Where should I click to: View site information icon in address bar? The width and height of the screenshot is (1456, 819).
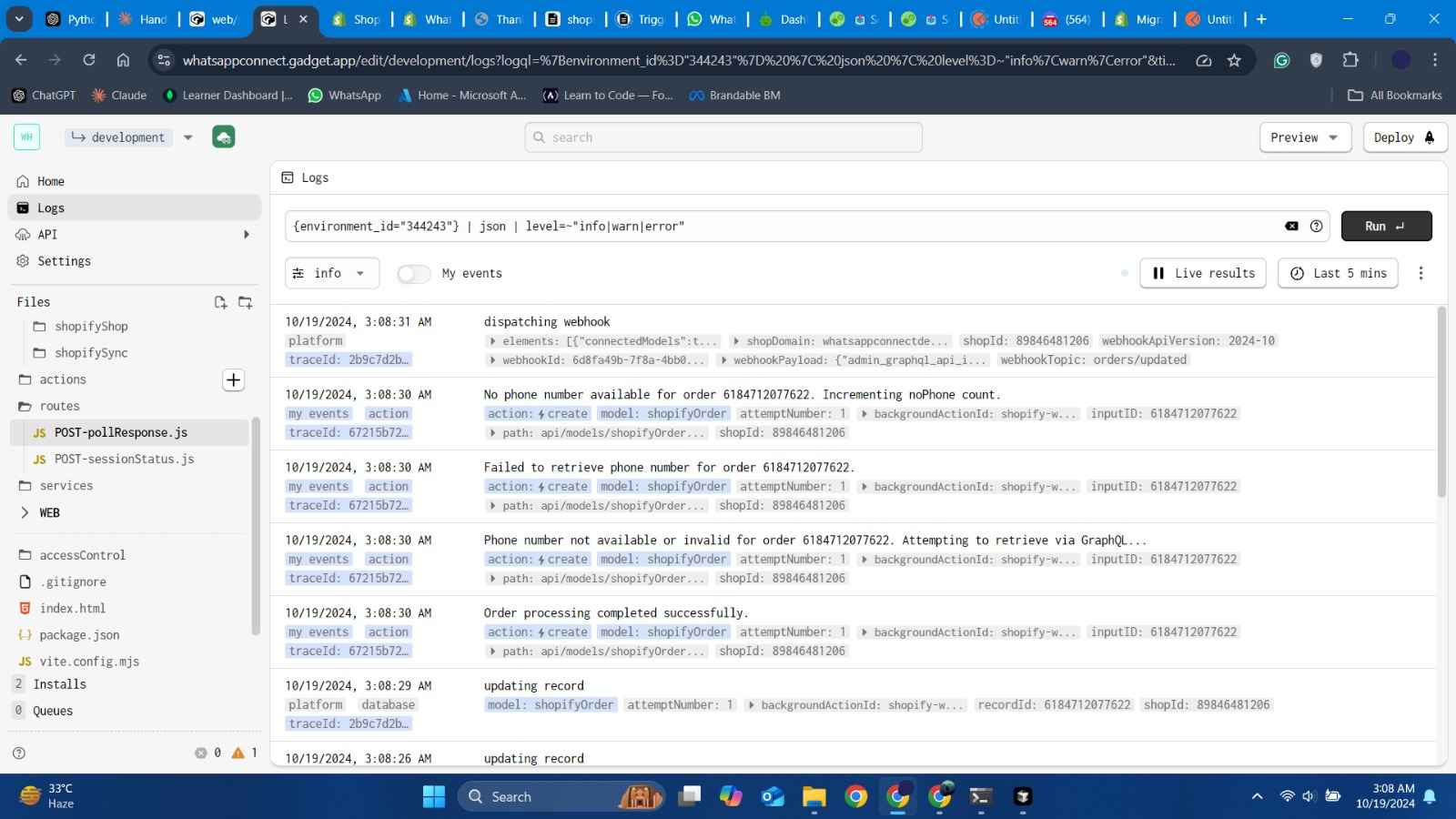tap(164, 60)
